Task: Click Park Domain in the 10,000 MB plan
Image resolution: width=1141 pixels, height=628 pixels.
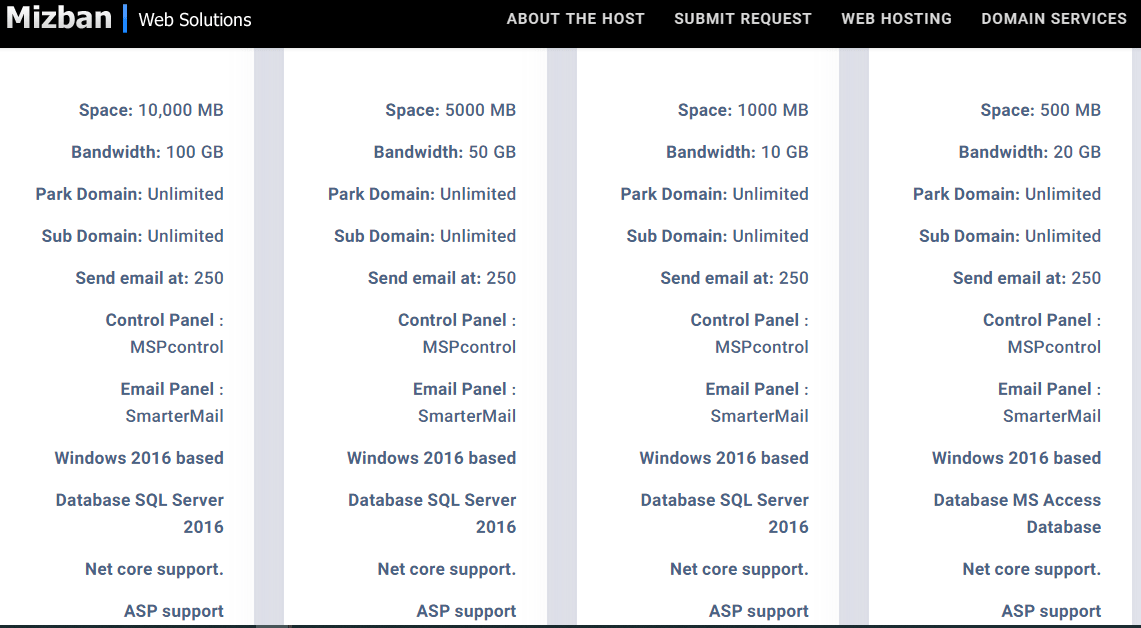Action: [x=130, y=194]
